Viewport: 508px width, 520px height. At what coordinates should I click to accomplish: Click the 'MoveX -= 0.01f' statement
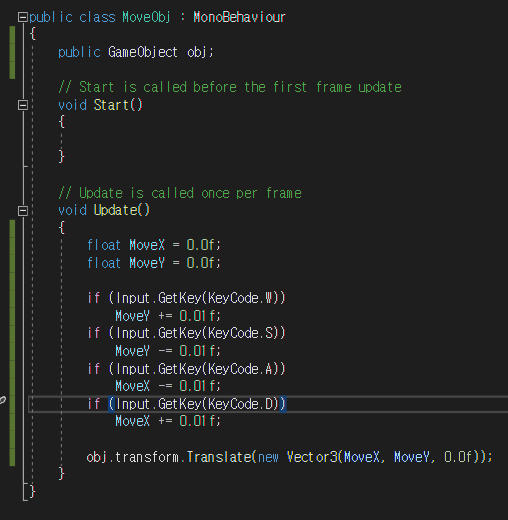coord(168,386)
